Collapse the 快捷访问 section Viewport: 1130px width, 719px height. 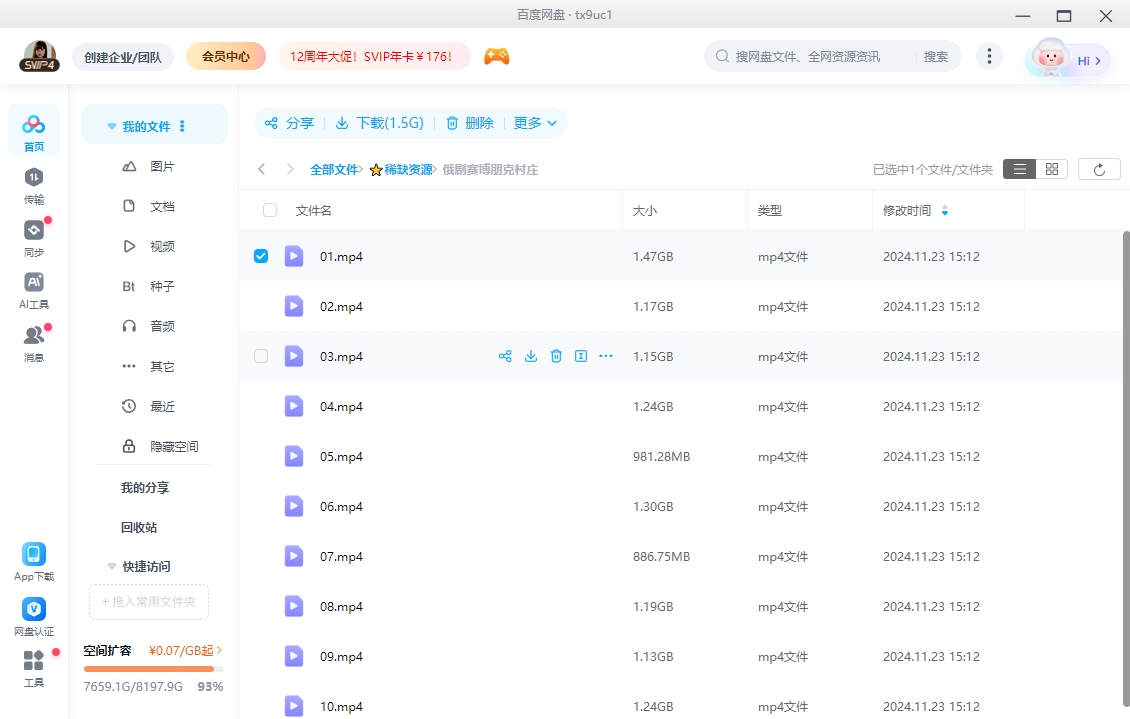111,566
